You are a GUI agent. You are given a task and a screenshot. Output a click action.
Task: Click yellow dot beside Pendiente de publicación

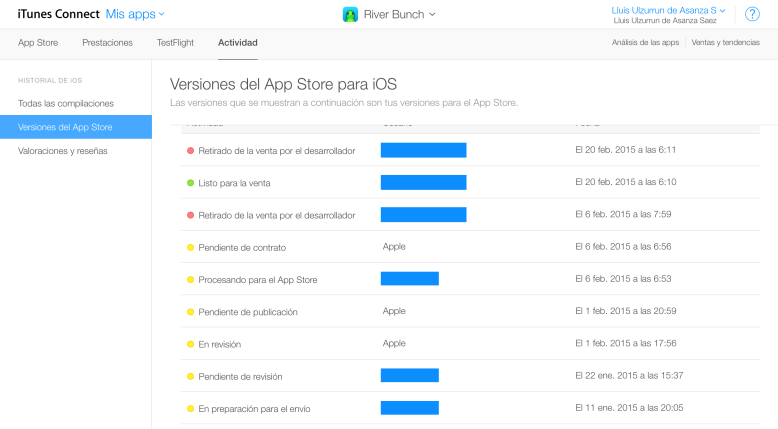[190, 312]
